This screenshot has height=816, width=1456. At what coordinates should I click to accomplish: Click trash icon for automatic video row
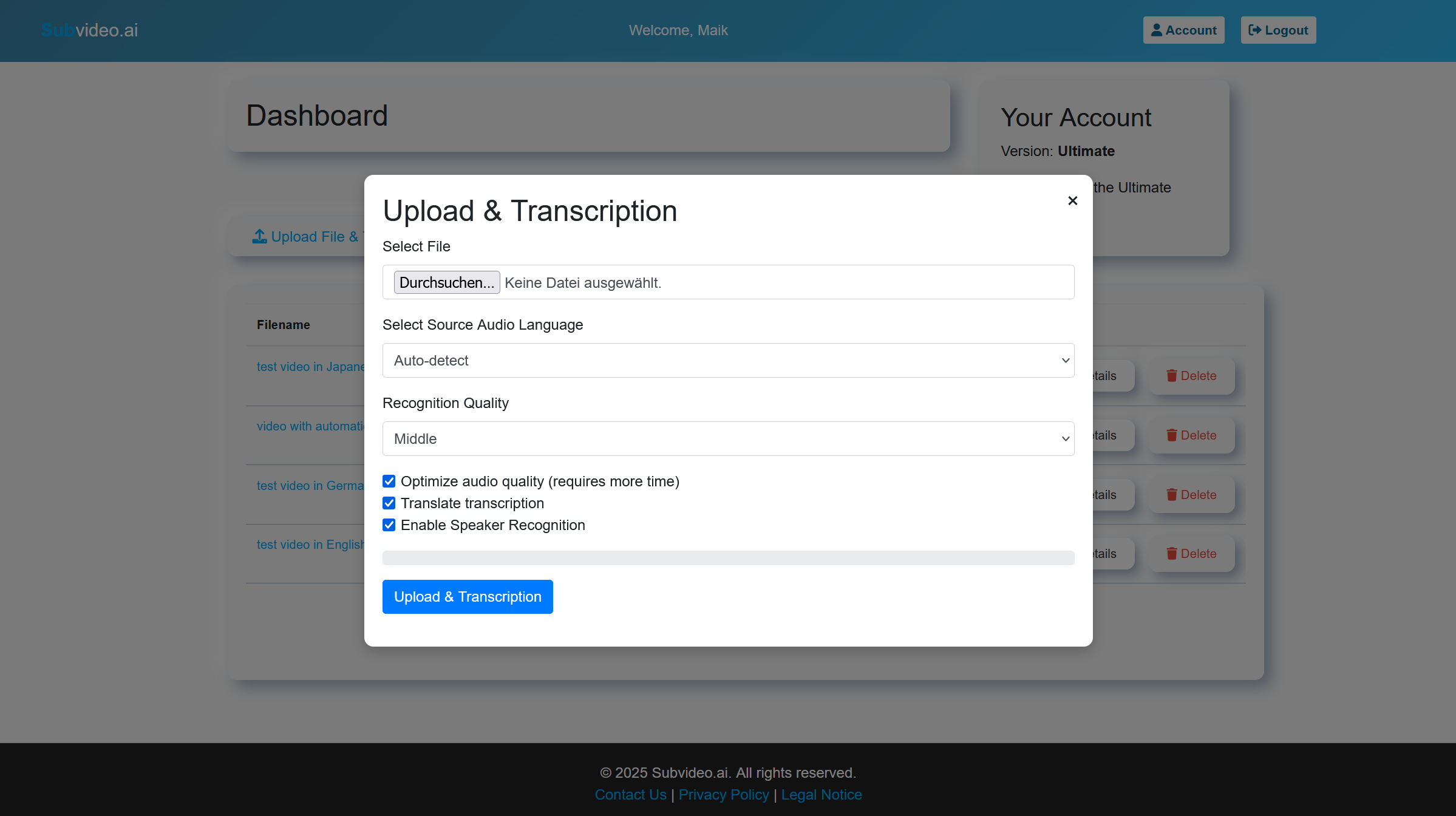1172,435
